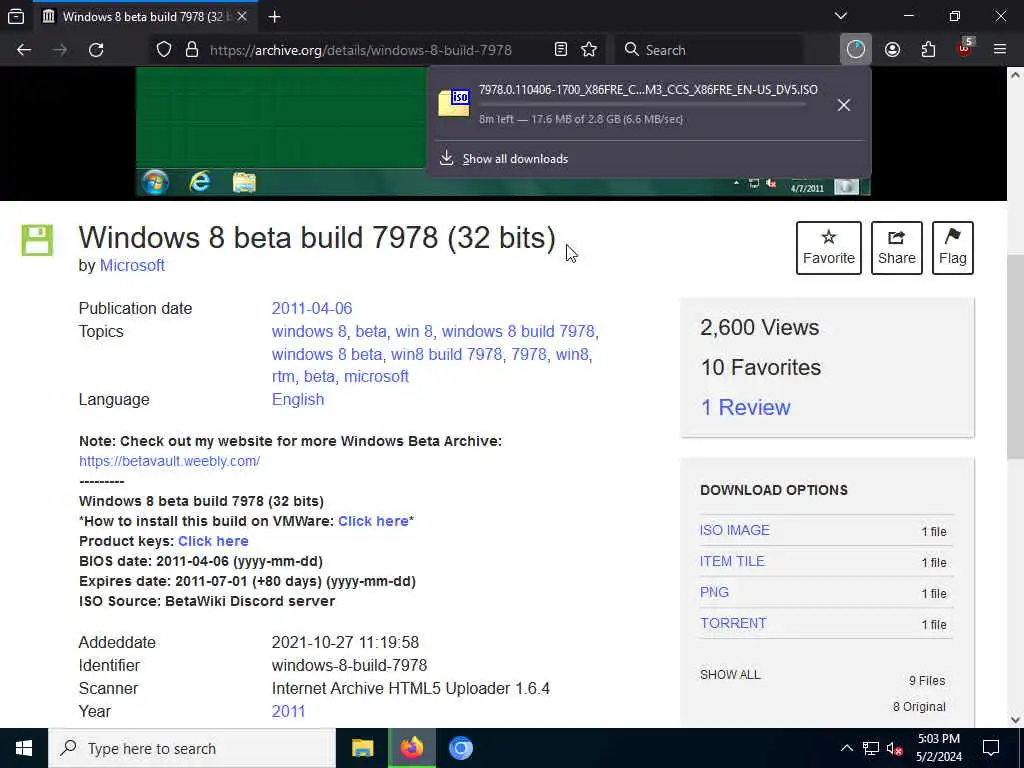Close the Windows 8 beta build tab
1024x768 pixels.
242,16
